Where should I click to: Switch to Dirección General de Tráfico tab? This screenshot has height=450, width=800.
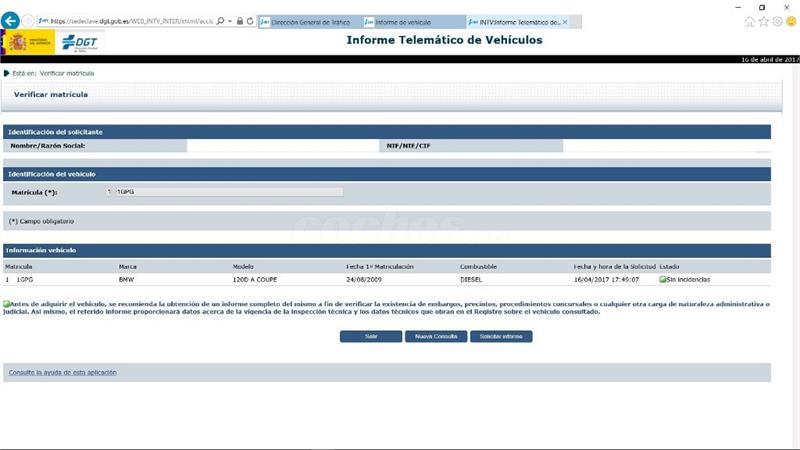point(308,22)
